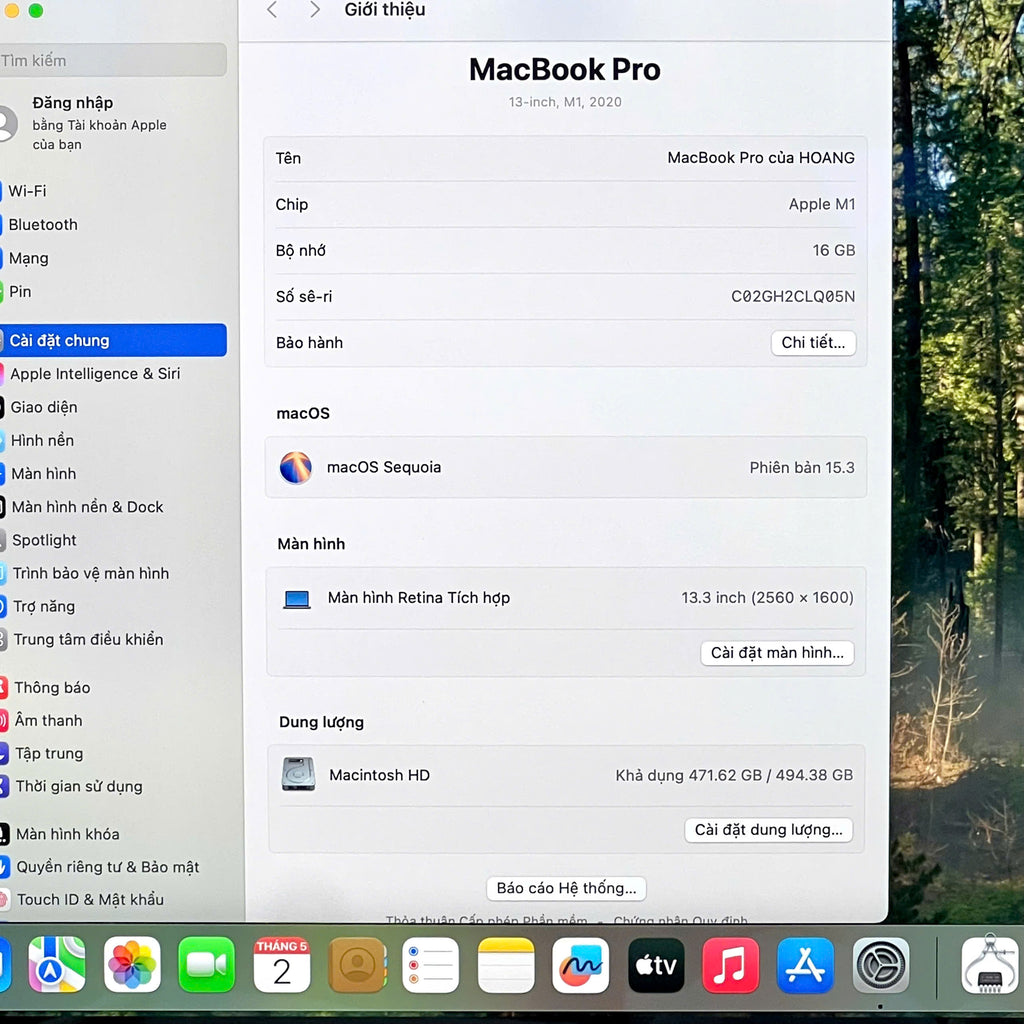Click Báo cáo Hệ thống... button
1024x1024 pixels.
(x=566, y=888)
